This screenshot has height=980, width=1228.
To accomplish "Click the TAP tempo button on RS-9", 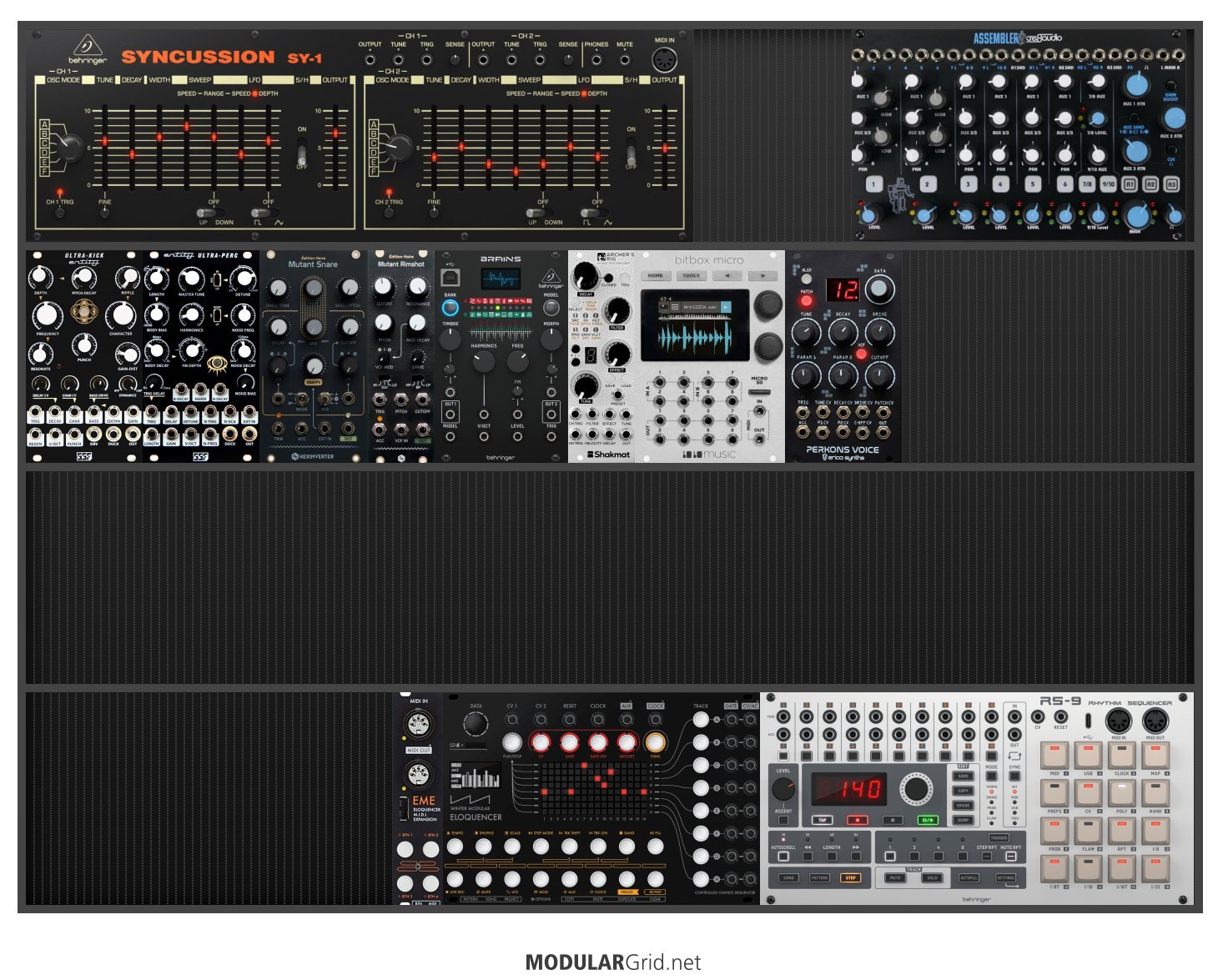I will [x=823, y=820].
